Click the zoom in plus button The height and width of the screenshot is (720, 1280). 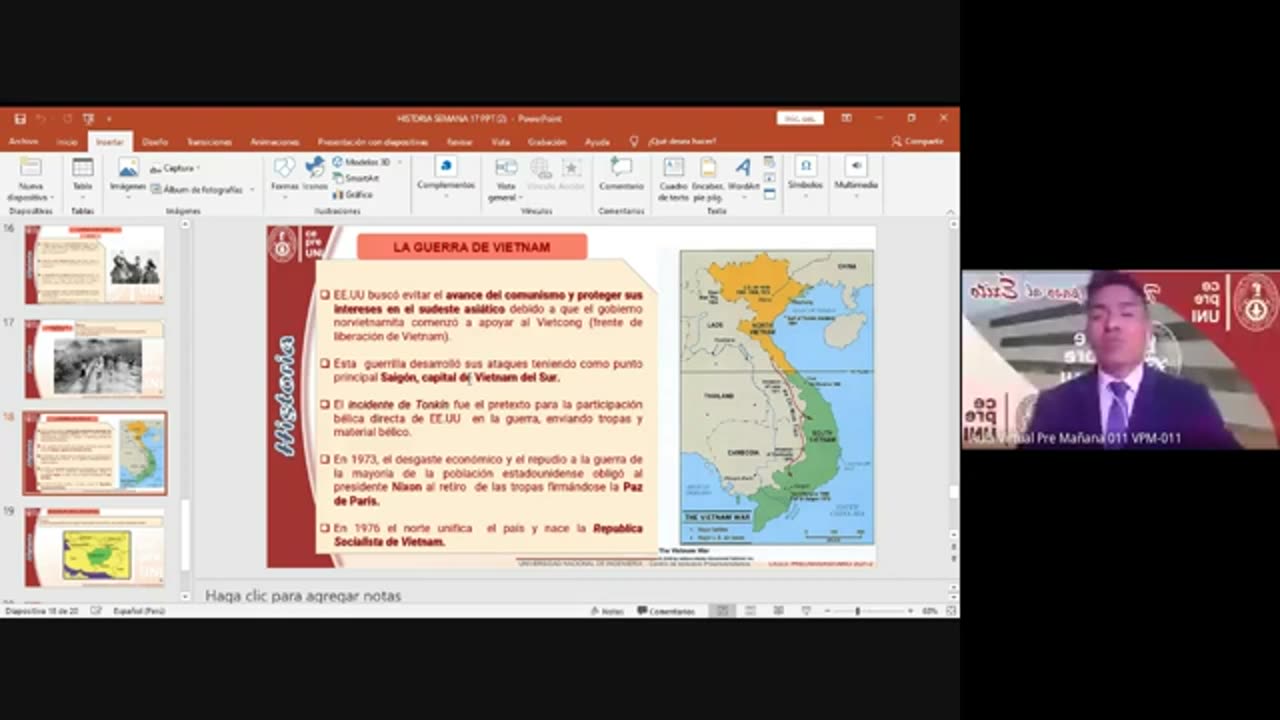pos(910,611)
